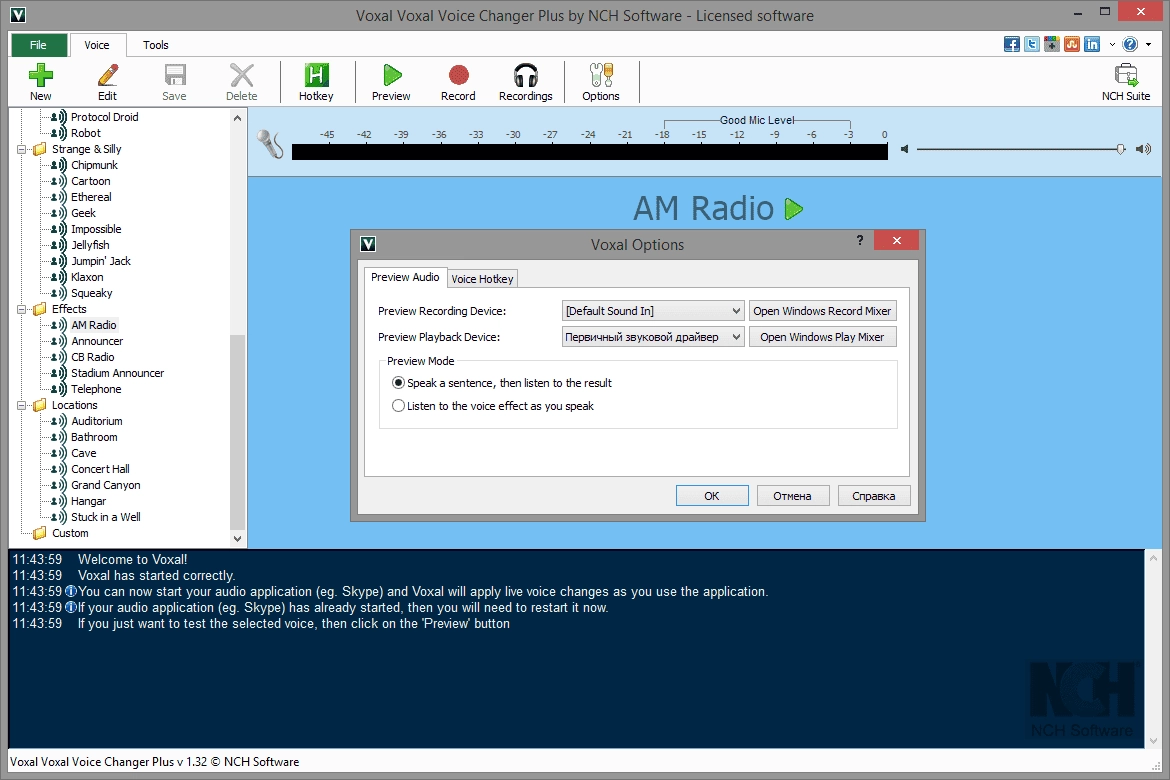Click the red Record icon

458,75
